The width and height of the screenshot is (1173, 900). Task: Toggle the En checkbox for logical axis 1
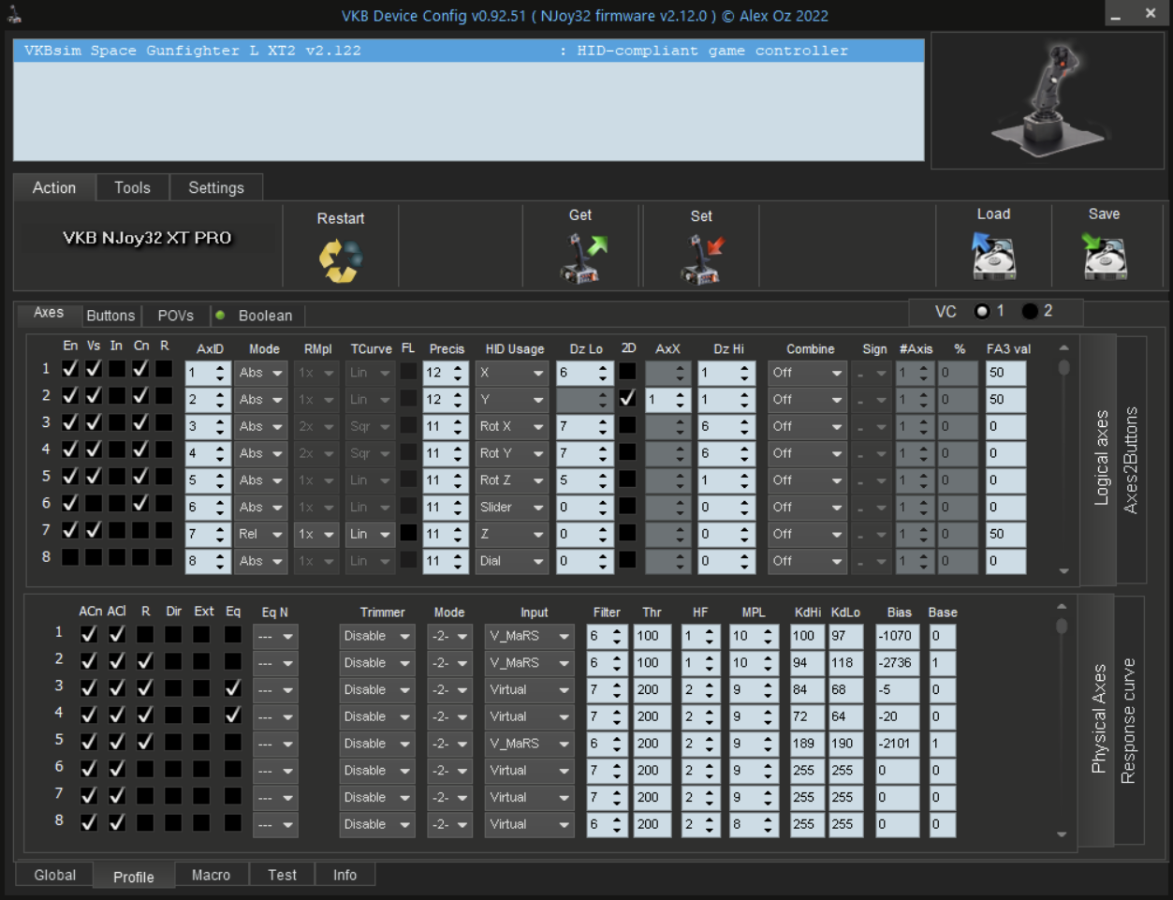pyautogui.click(x=70, y=369)
